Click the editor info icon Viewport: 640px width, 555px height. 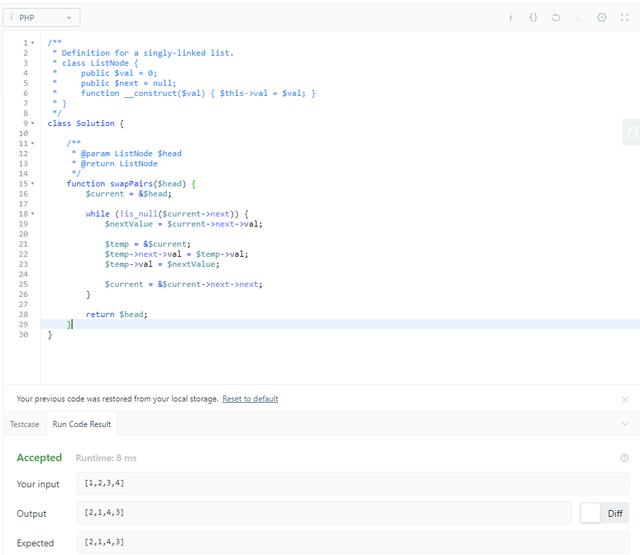[x=510, y=18]
